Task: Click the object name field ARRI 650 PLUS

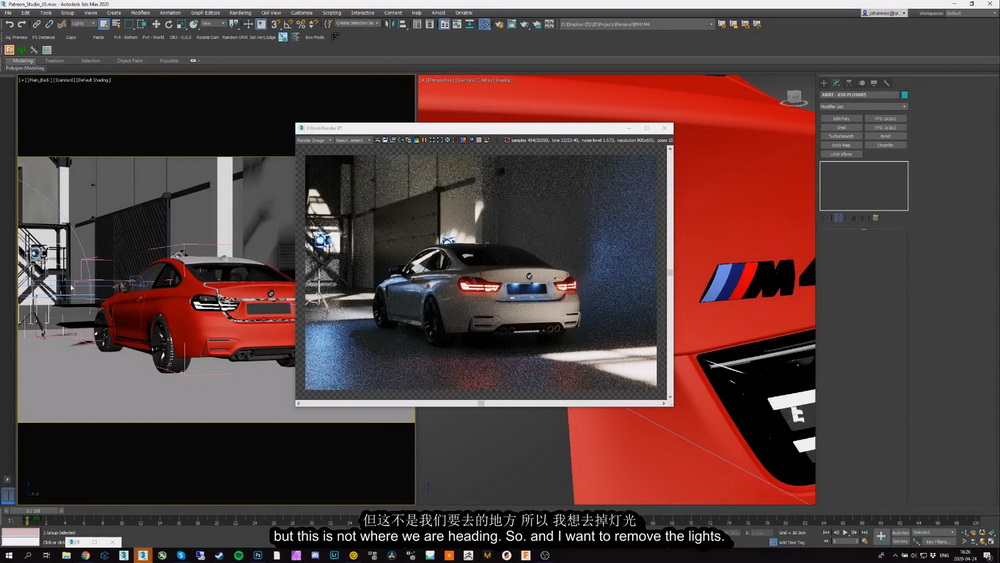Action: click(x=859, y=95)
